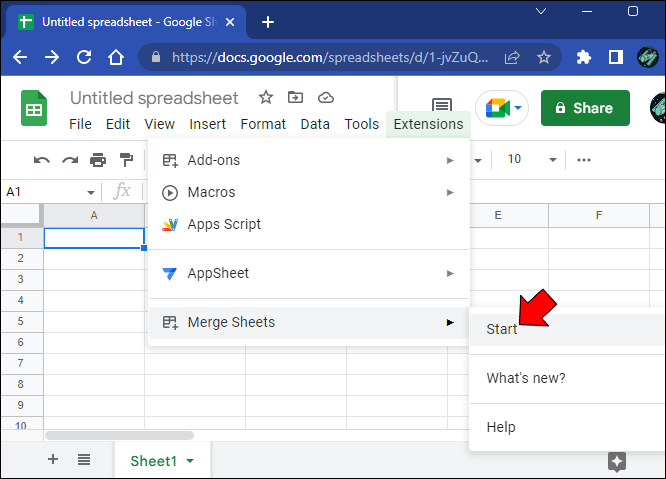Click the green Share button
The image size is (666, 479).
[x=585, y=108]
